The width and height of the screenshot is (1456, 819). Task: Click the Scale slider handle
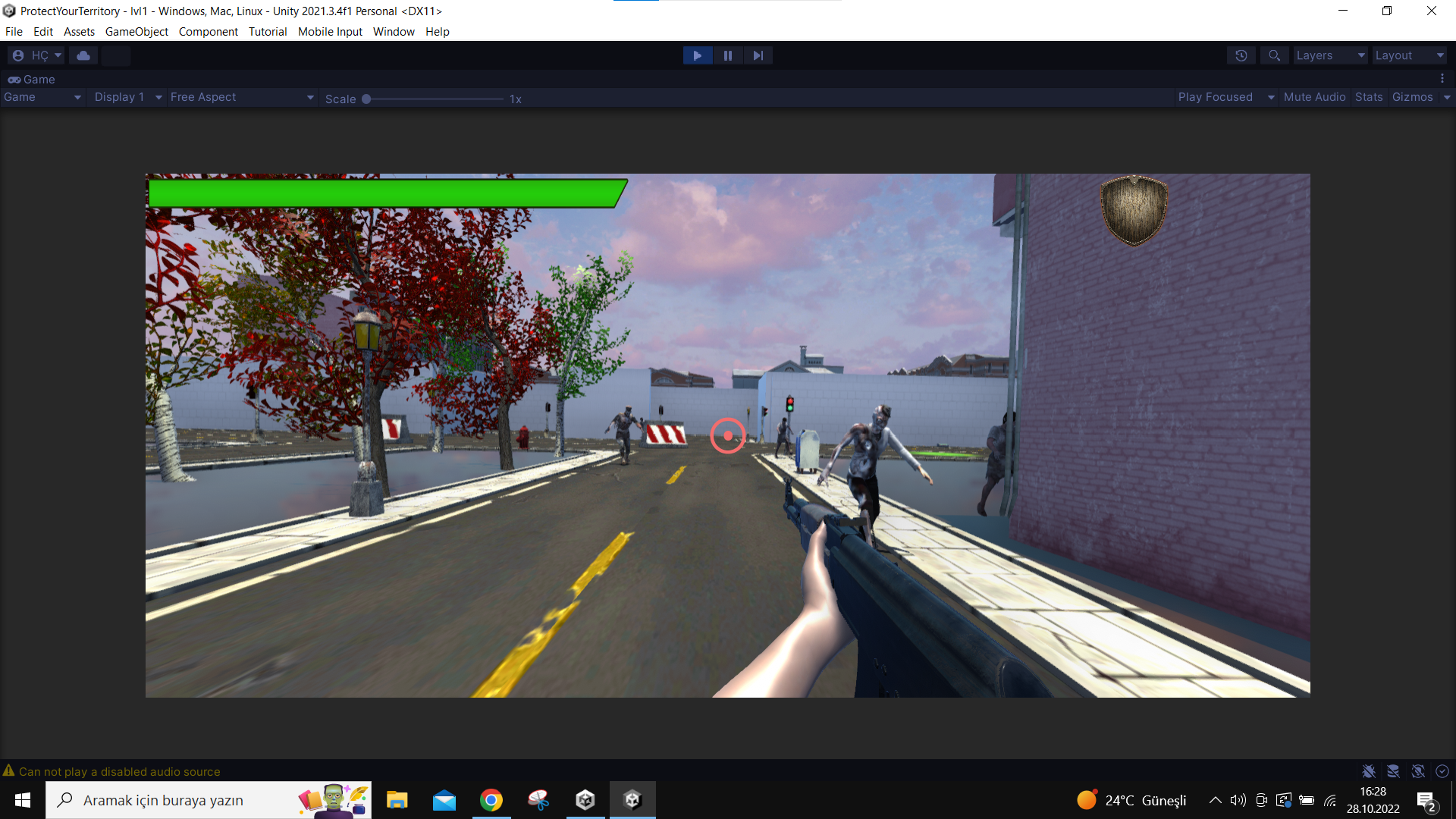click(366, 99)
